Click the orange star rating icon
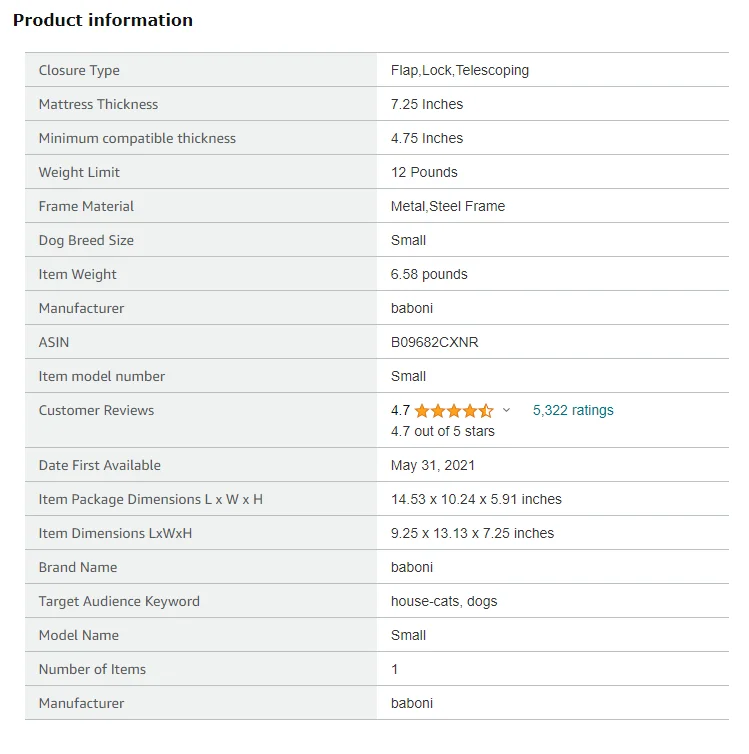 (x=454, y=411)
